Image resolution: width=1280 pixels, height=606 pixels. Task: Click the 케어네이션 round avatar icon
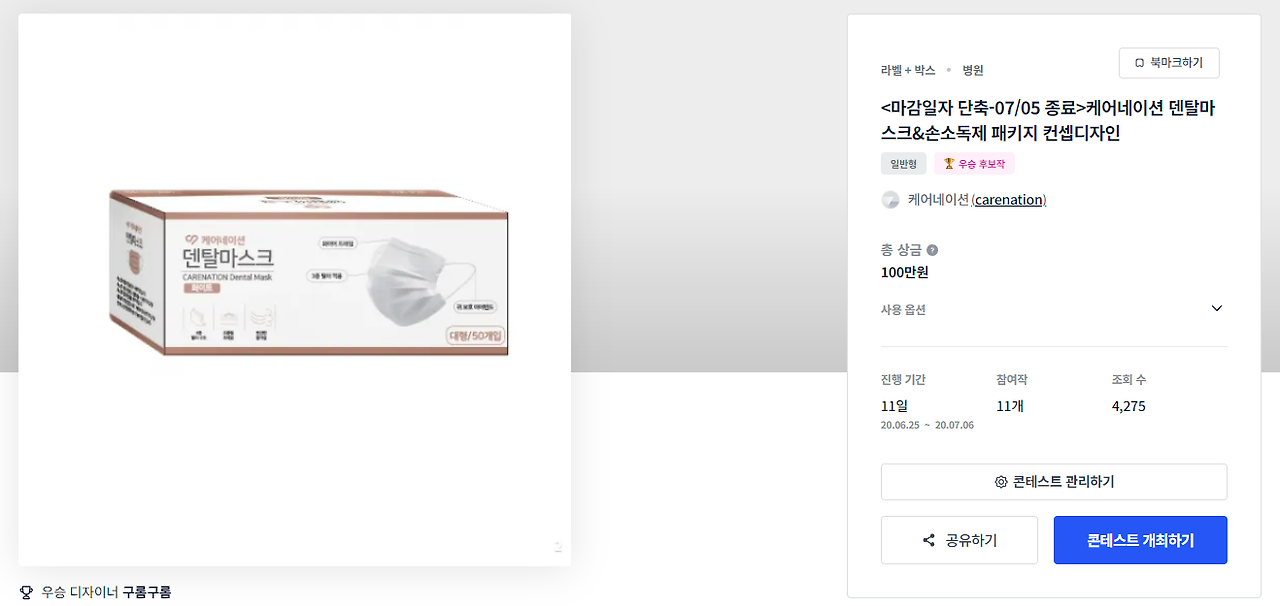point(890,200)
